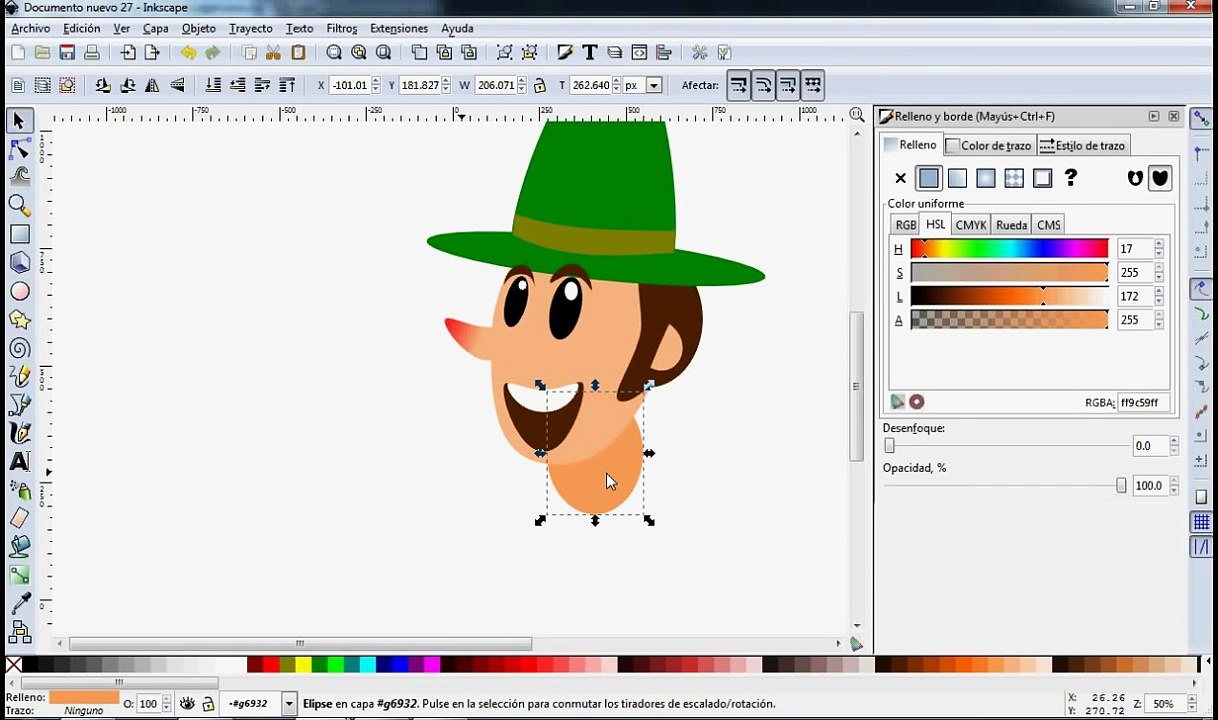Toggle pattern transform in Afectar

pyautogui.click(x=812, y=85)
